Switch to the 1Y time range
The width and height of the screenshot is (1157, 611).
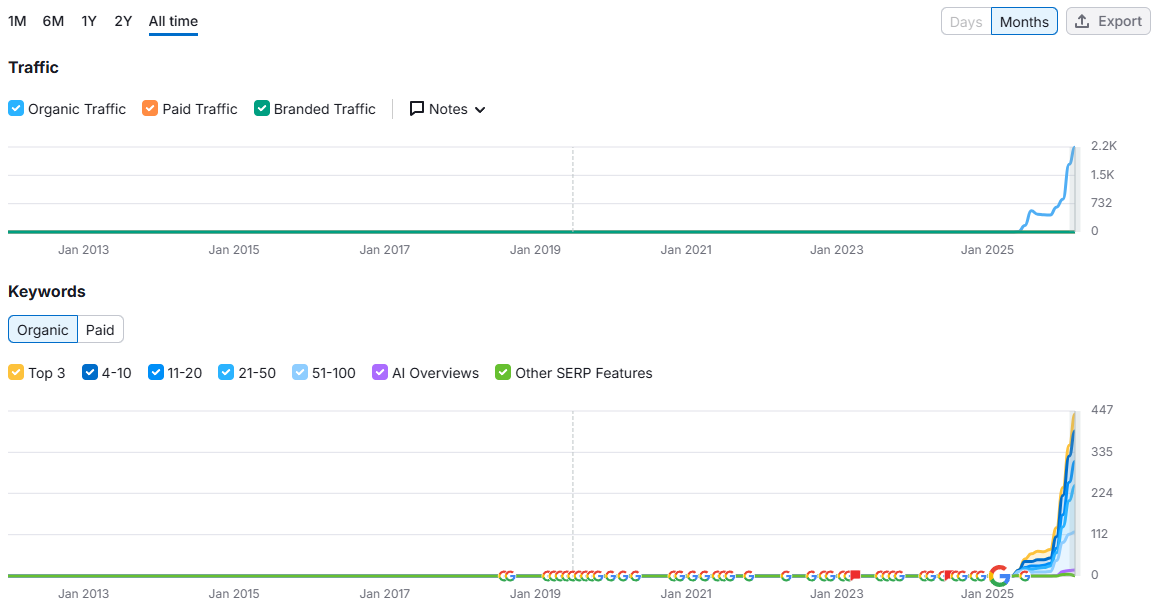[x=88, y=20]
